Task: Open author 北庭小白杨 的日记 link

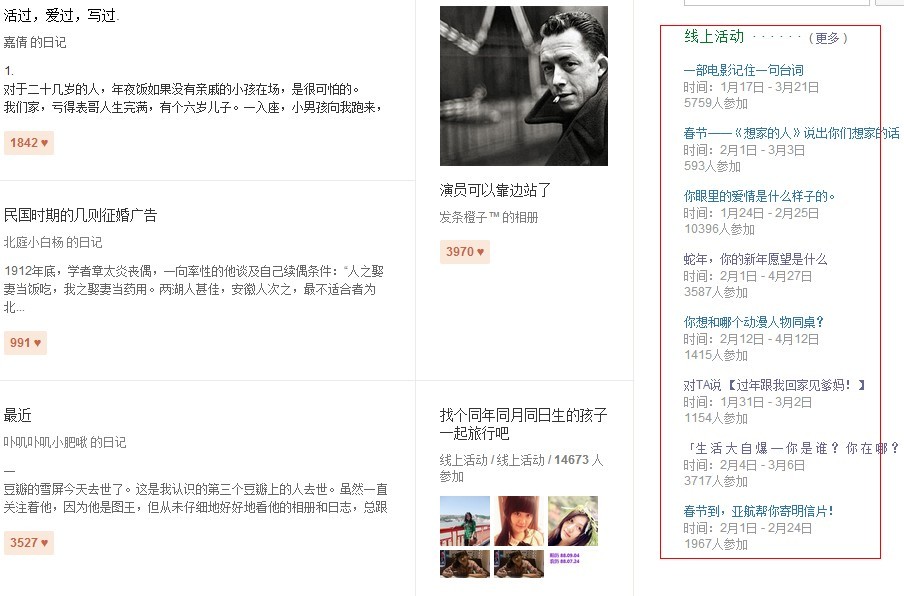Action: coord(52,243)
